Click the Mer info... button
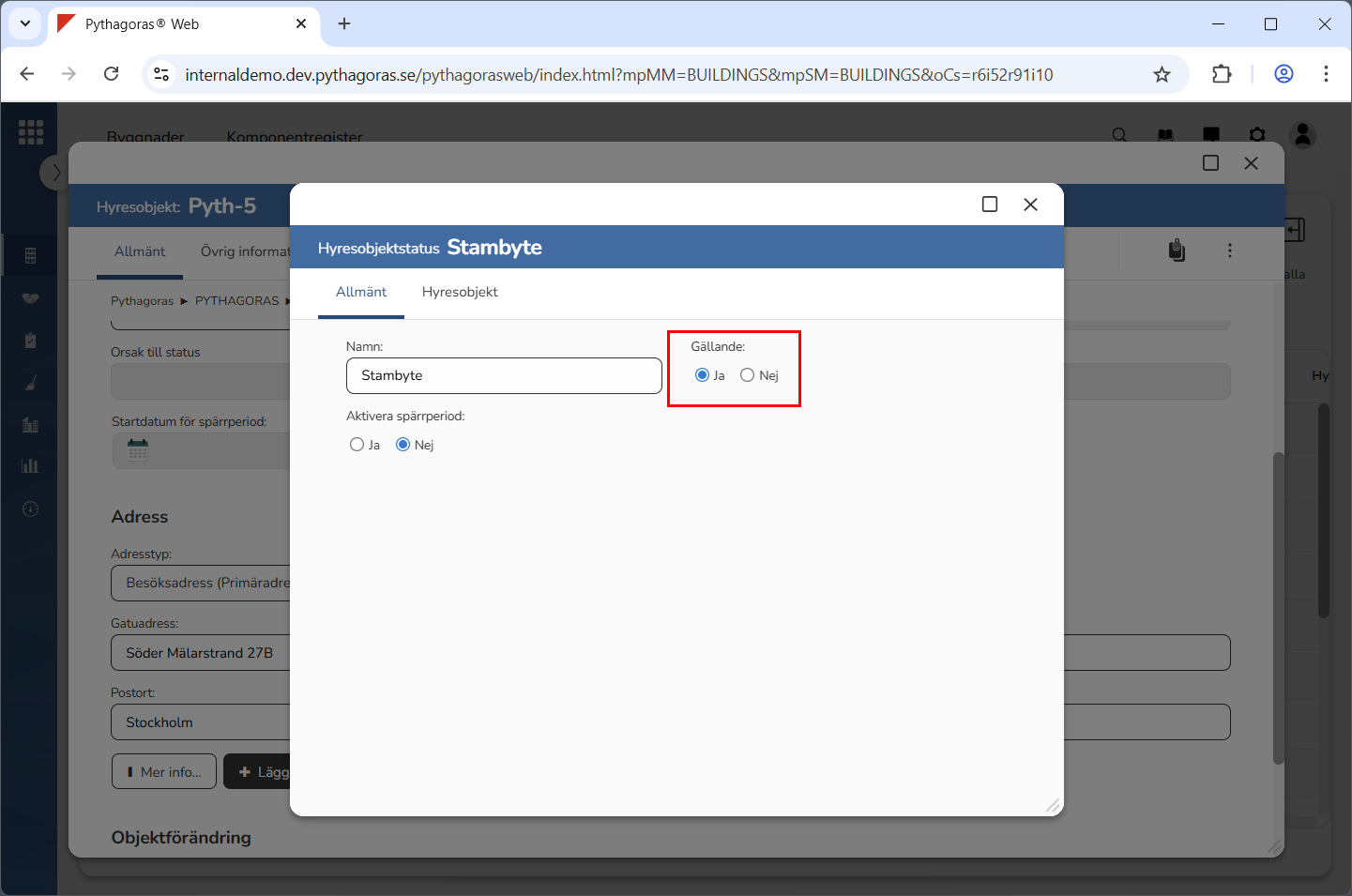Image resolution: width=1352 pixels, height=896 pixels. coord(164,772)
